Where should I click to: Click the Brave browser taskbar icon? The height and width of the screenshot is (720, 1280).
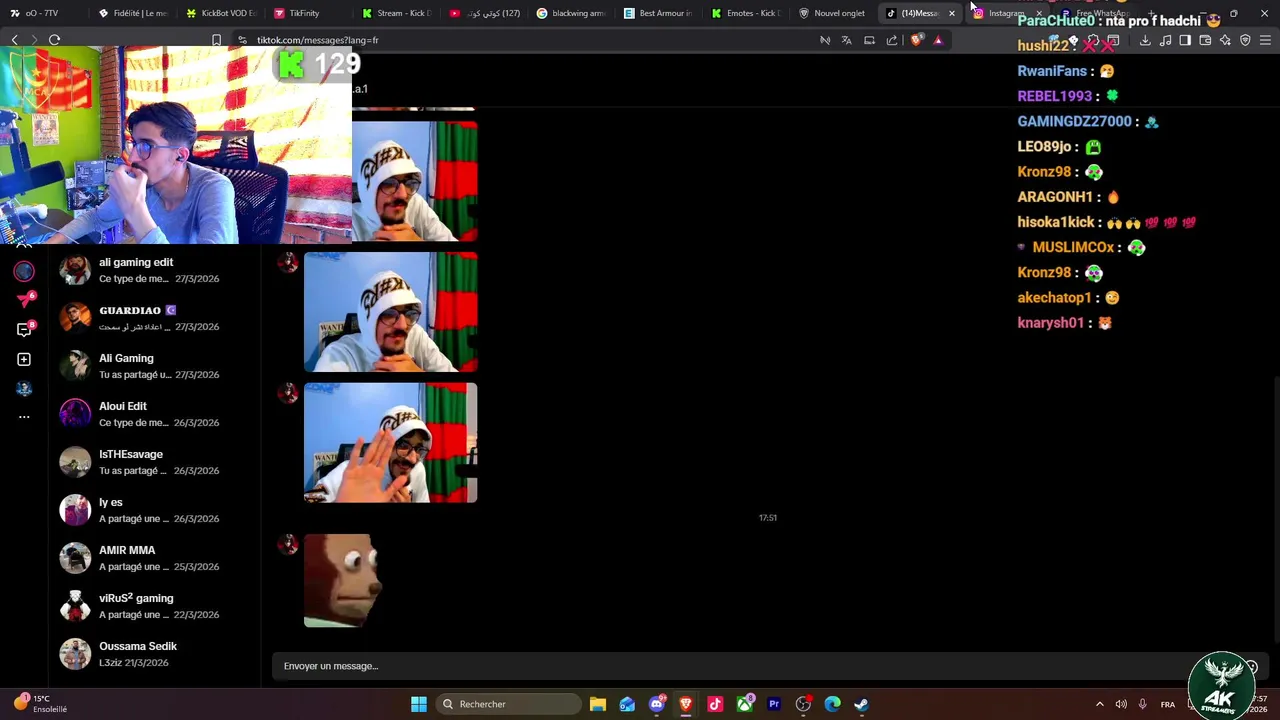tap(686, 704)
